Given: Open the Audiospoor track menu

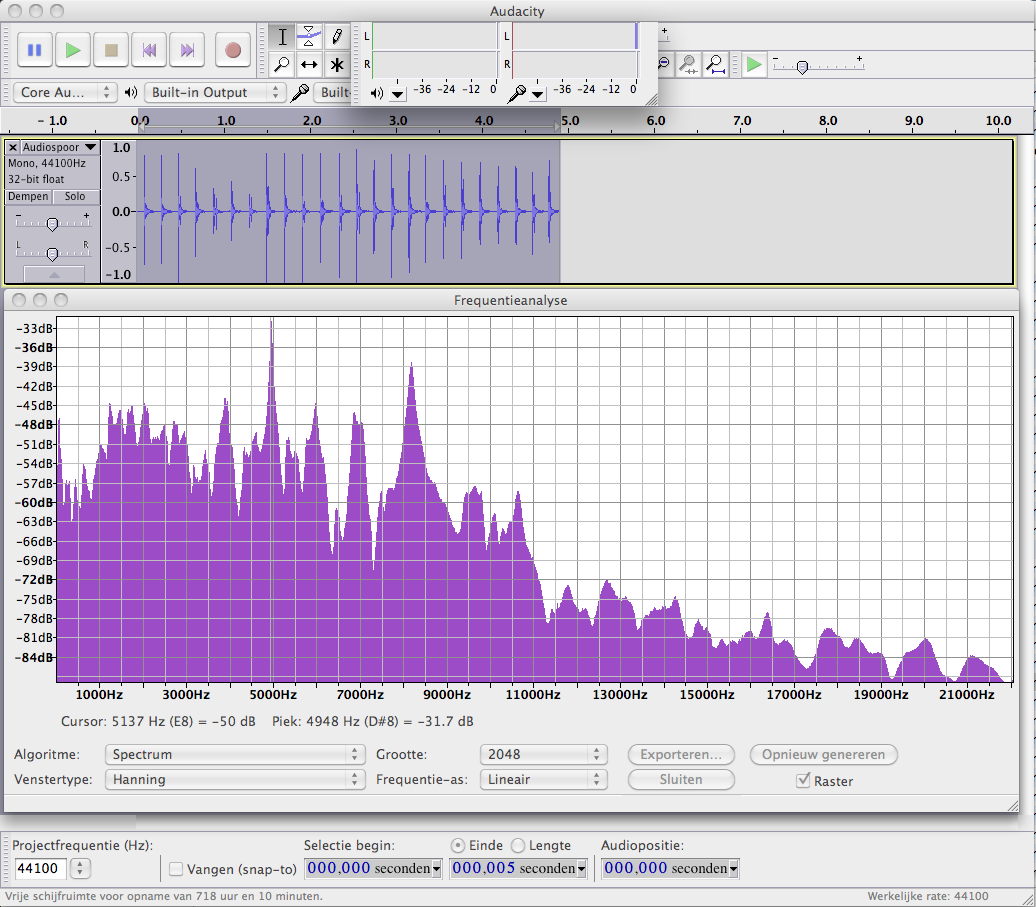Looking at the screenshot, I should point(59,147).
